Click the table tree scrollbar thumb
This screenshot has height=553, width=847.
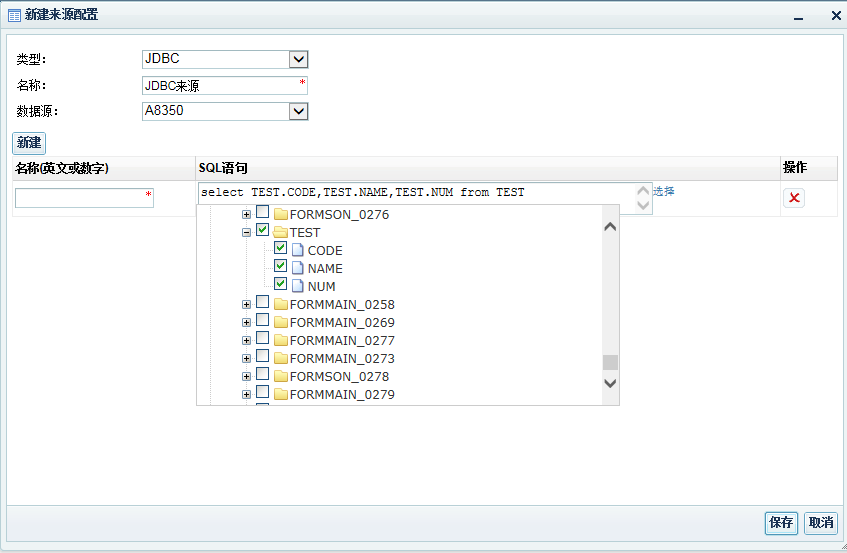click(x=610, y=362)
